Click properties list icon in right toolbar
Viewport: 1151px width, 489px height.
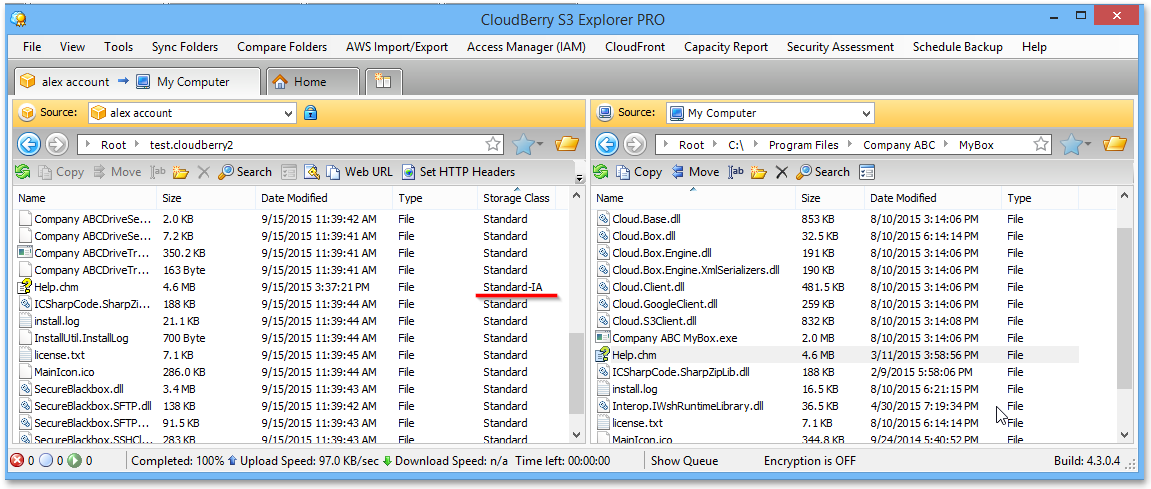pos(867,173)
